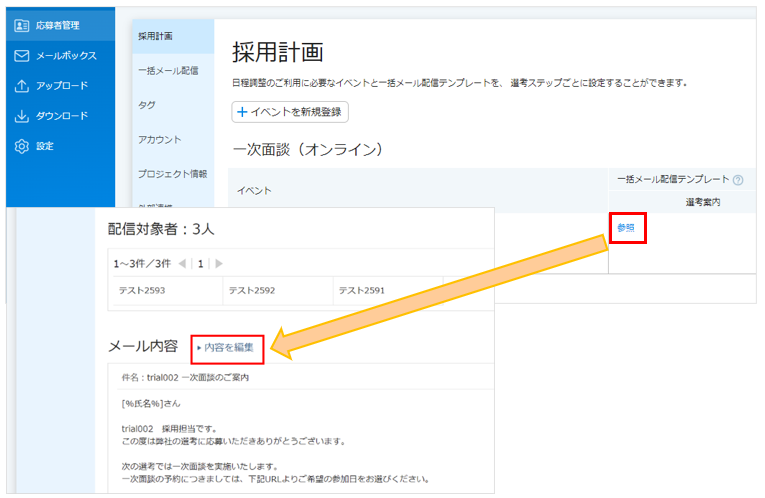
Task: Click the 内容を編集 link
Action: pos(225,347)
